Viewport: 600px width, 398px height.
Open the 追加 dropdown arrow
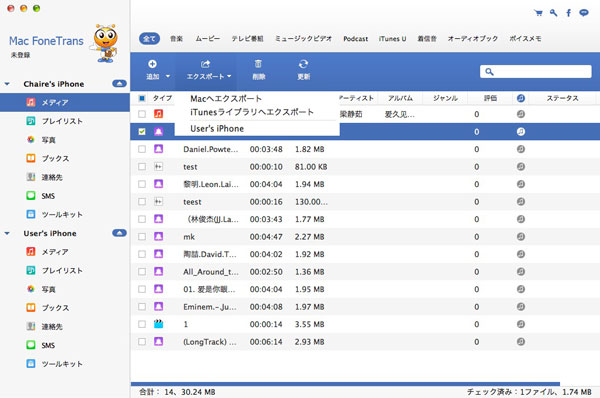(168, 77)
